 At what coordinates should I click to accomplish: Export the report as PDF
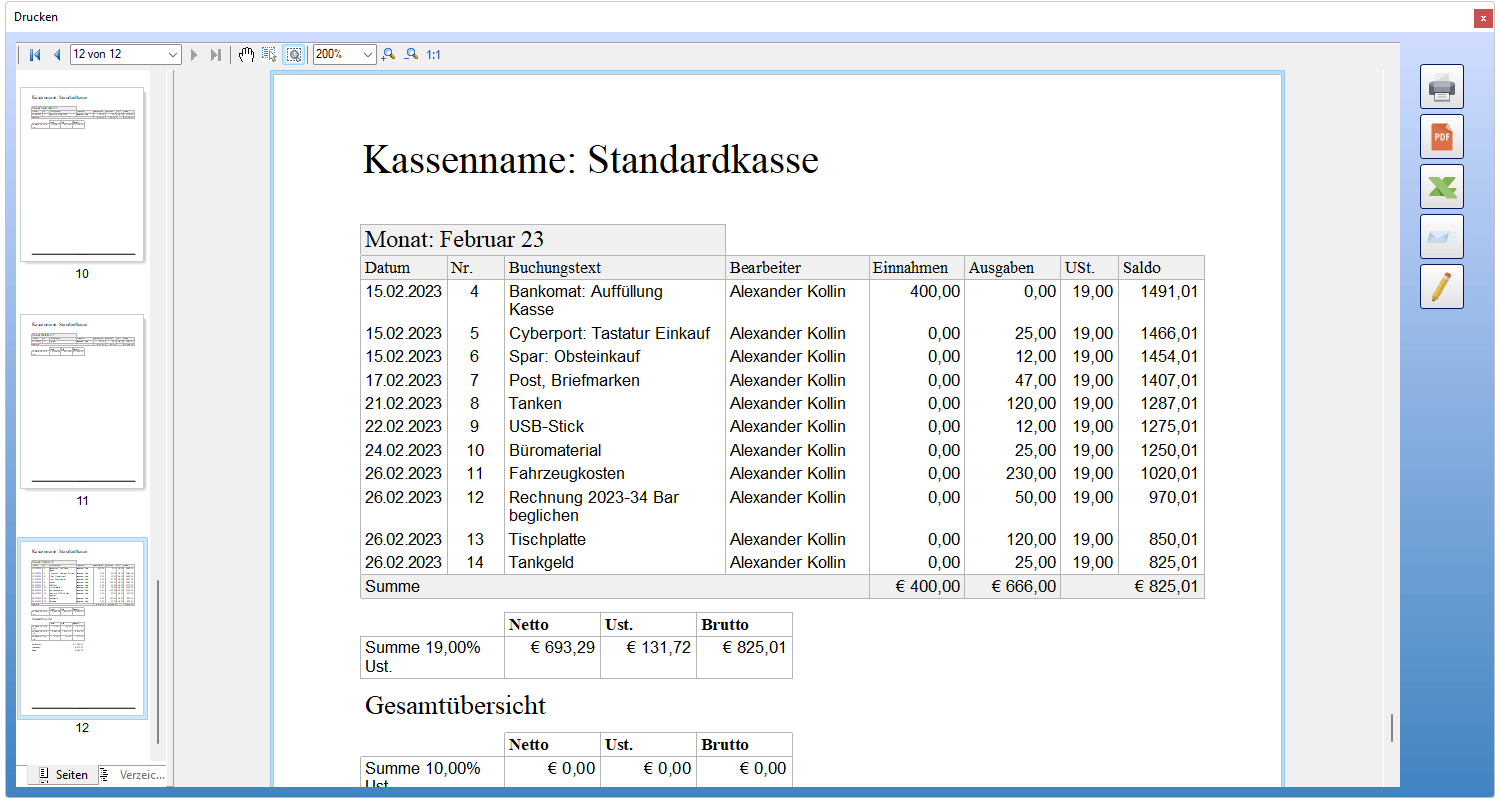coord(1441,136)
